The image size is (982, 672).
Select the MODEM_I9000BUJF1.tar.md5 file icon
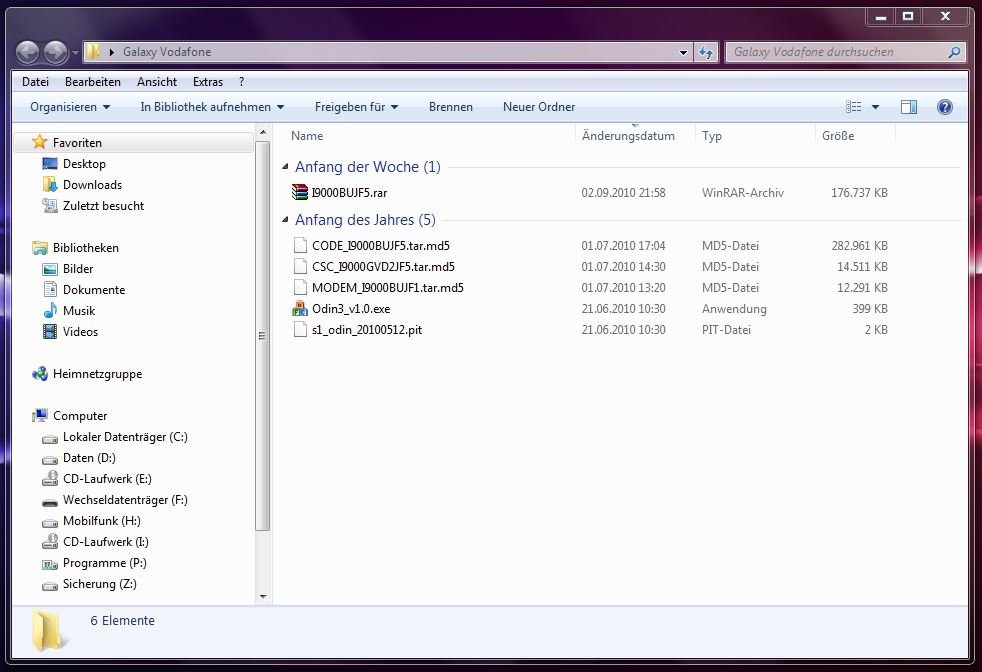pos(301,287)
